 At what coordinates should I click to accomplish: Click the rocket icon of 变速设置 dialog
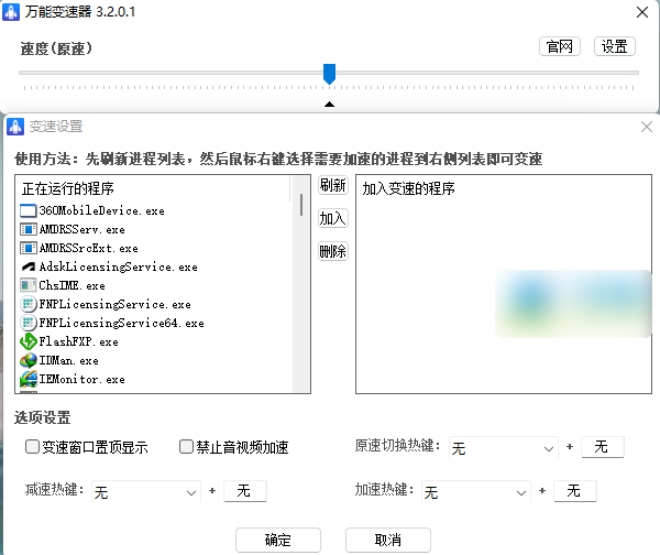point(16,127)
